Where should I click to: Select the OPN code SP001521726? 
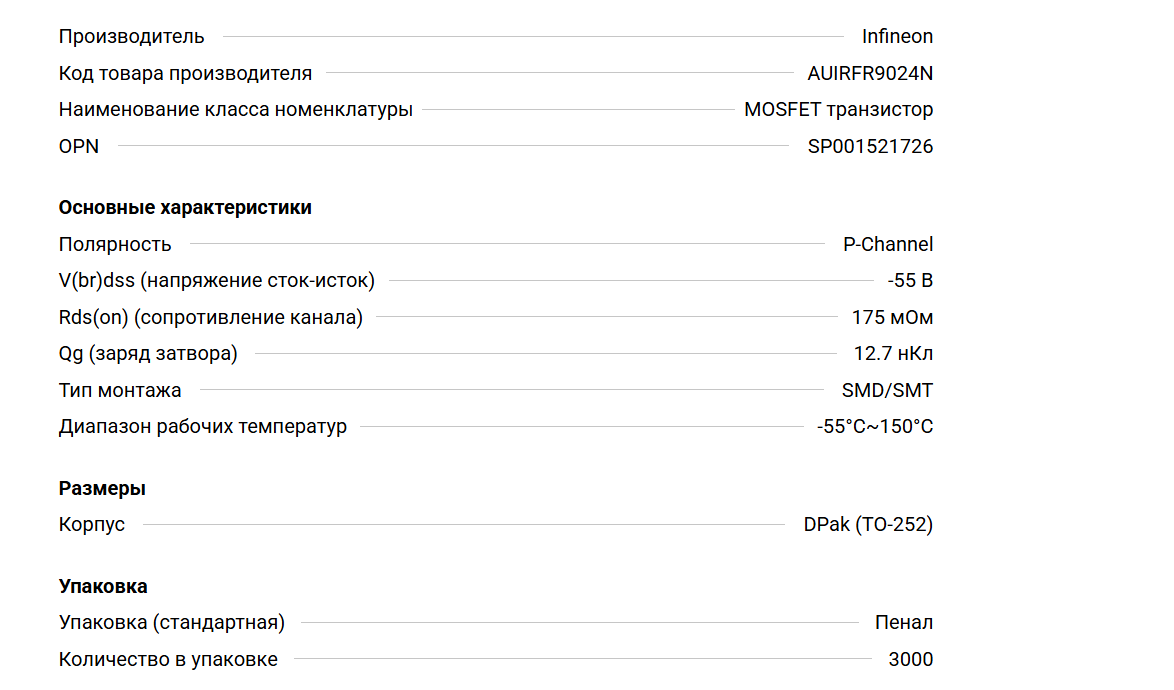point(870,147)
